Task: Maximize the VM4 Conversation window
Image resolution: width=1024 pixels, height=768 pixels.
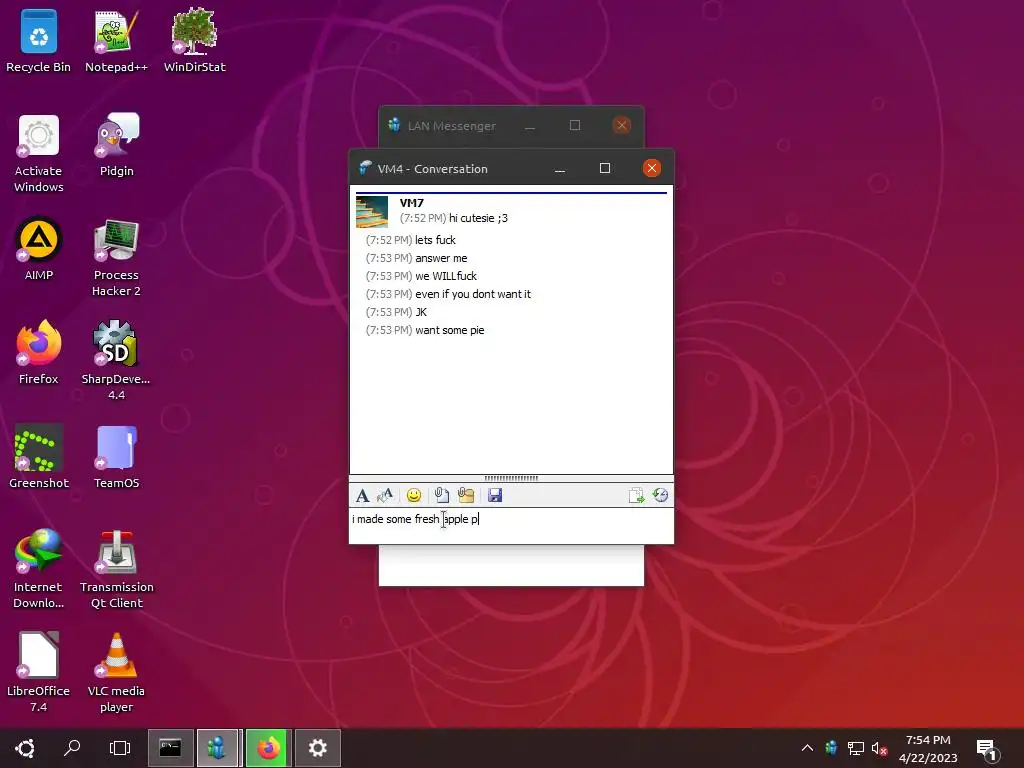Action: (605, 168)
